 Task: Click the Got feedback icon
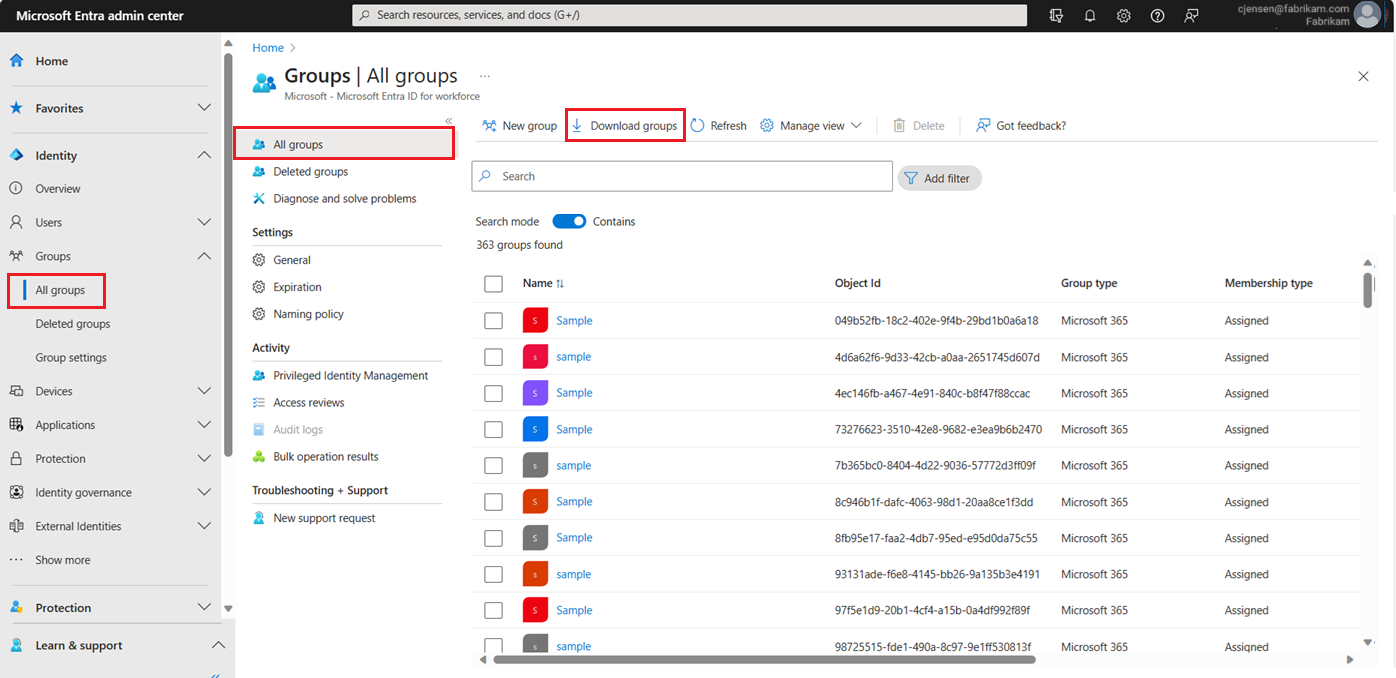coord(984,126)
